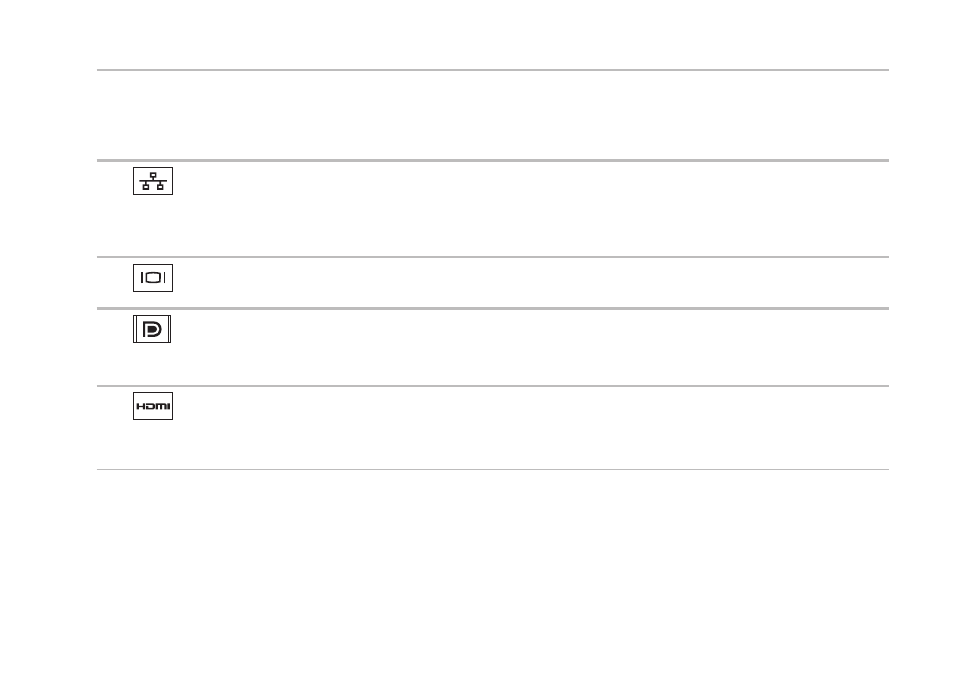
Task: Click the blank description area of the DisplayPort row
Action: coord(531,347)
